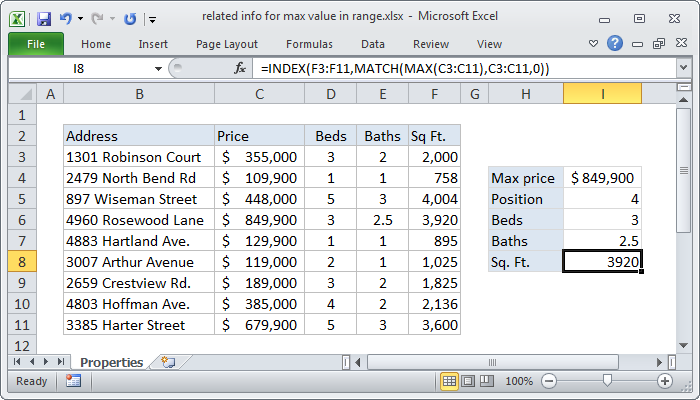Click the Undo arrow icon

click(66, 18)
